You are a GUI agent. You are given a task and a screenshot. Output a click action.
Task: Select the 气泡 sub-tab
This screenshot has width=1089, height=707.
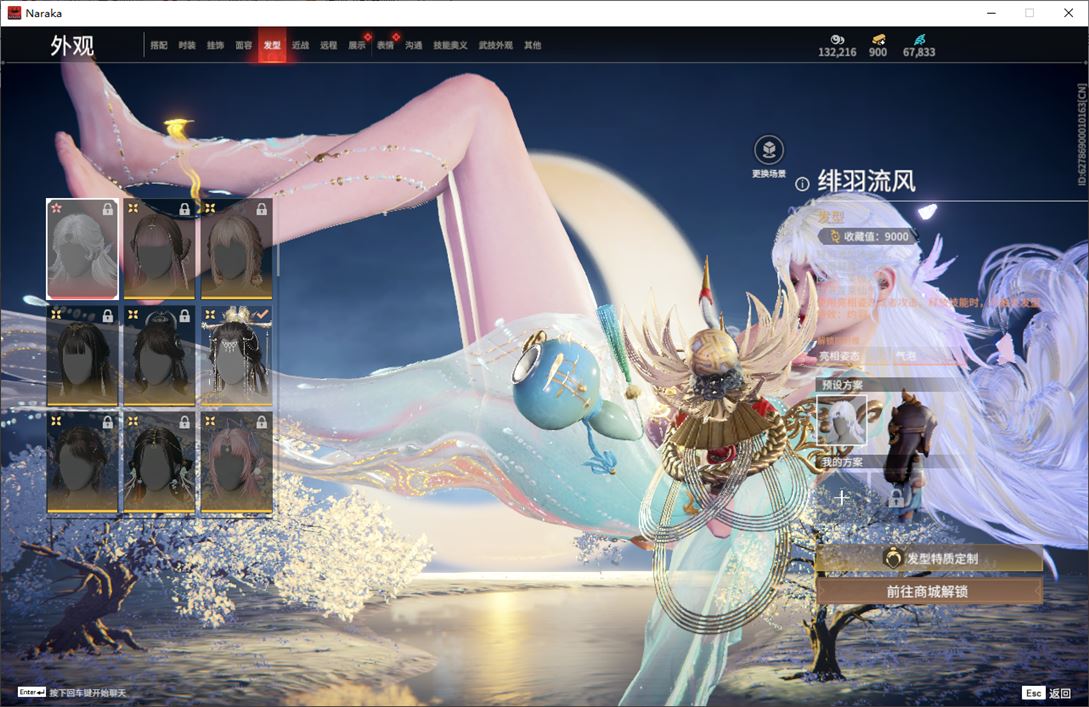[906, 356]
